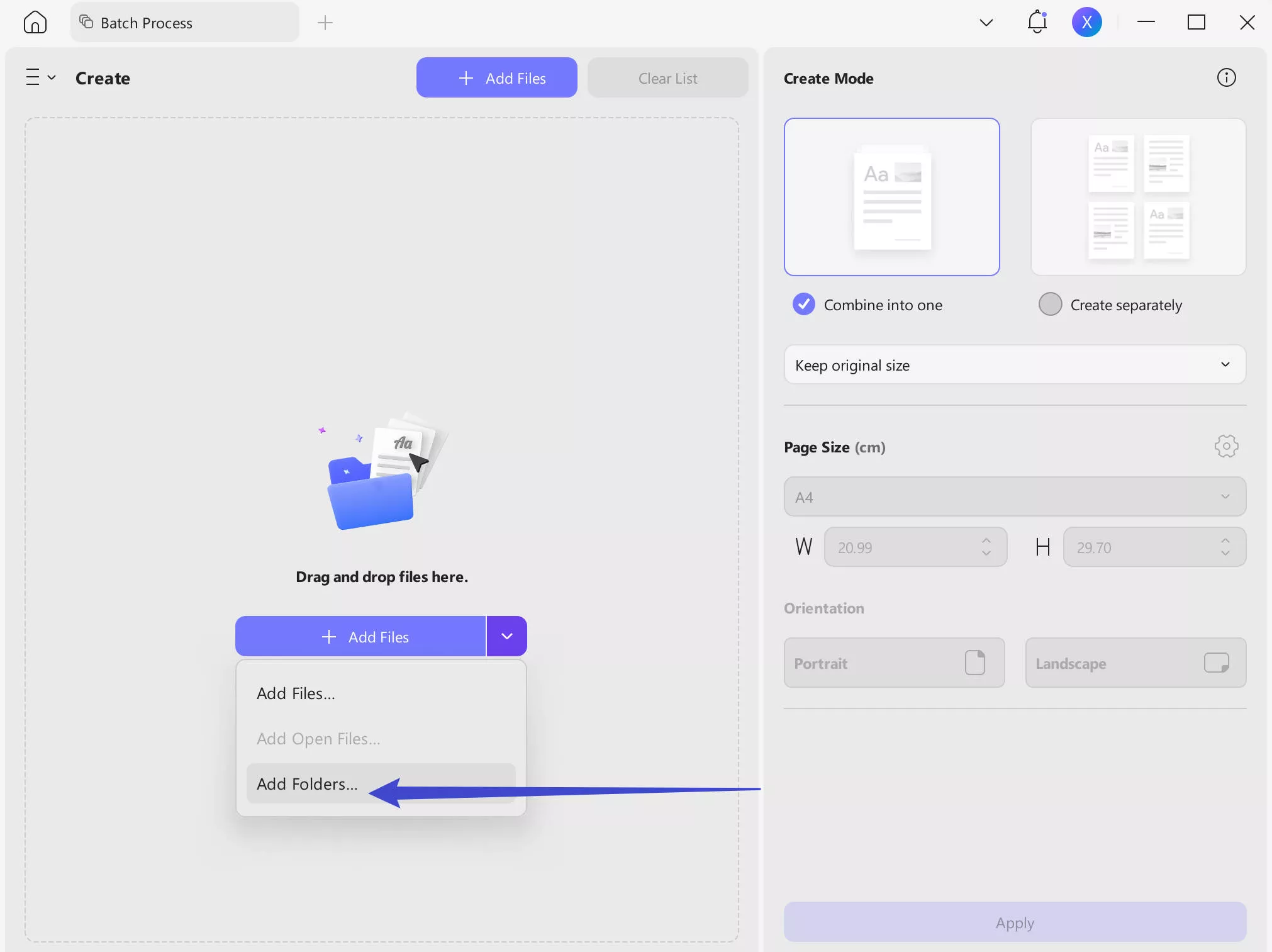This screenshot has height=952, width=1272.
Task: Click the title bar dropdown chevron
Action: pos(986,23)
